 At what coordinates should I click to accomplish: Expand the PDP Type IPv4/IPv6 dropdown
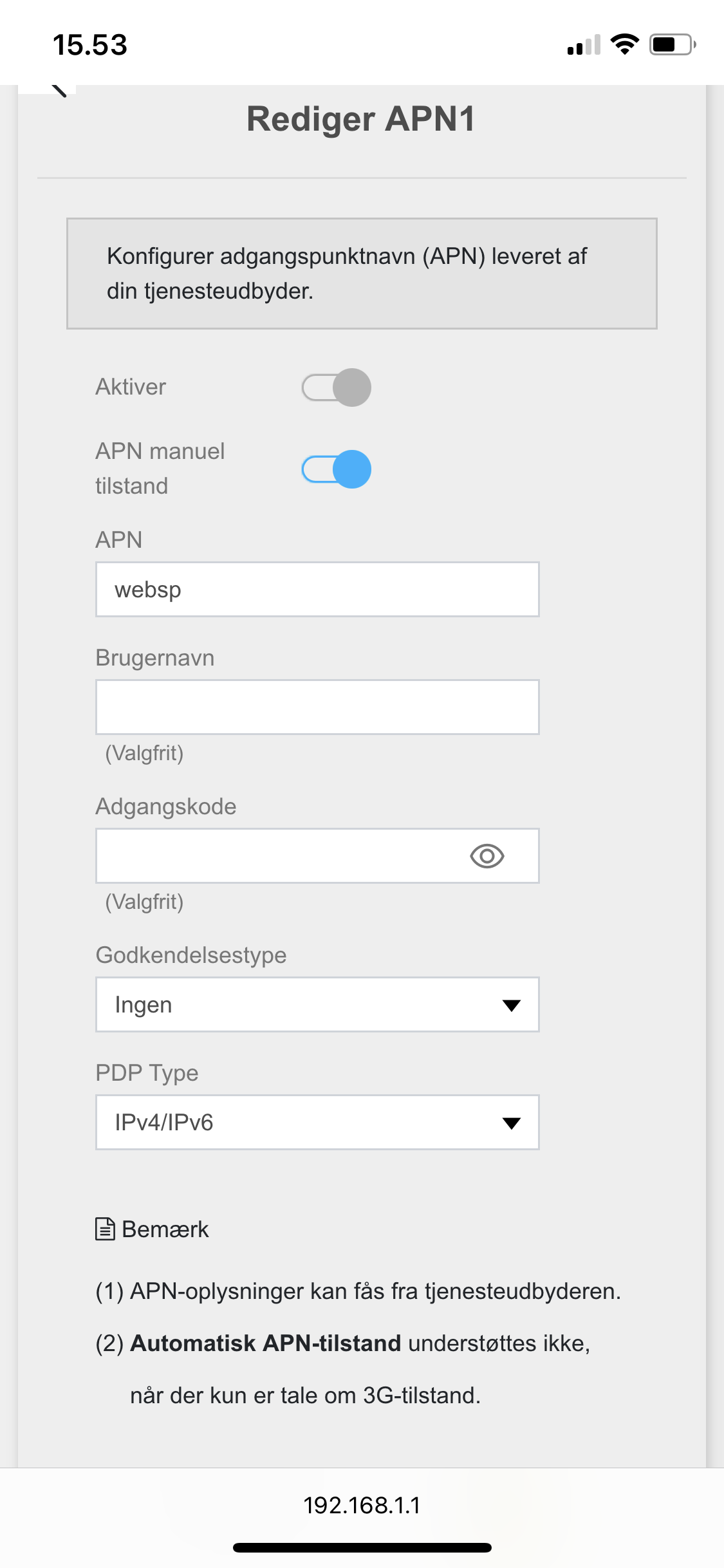(x=317, y=1123)
